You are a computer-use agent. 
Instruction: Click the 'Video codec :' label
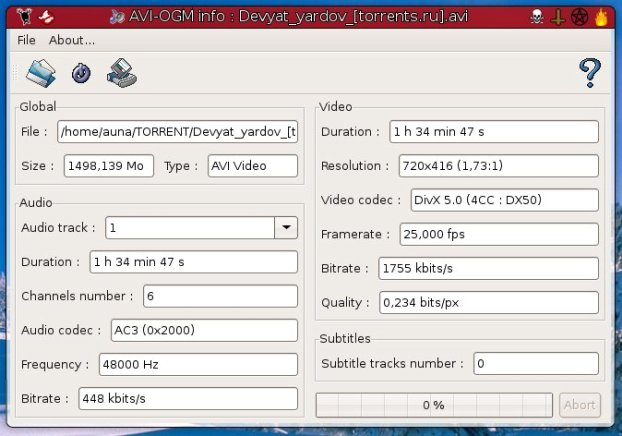point(361,200)
